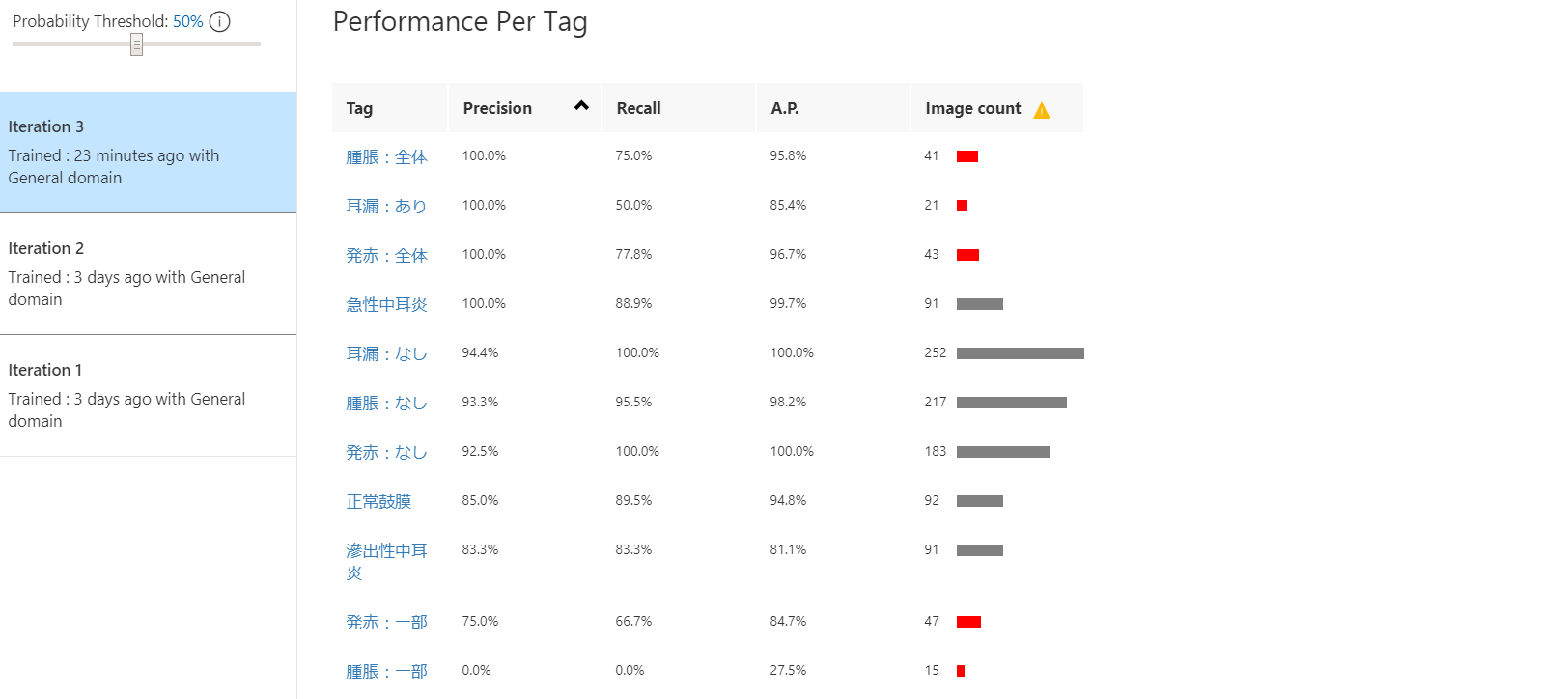Click the 50% threshold value
Screen dimensions: 1568x699
point(188,21)
